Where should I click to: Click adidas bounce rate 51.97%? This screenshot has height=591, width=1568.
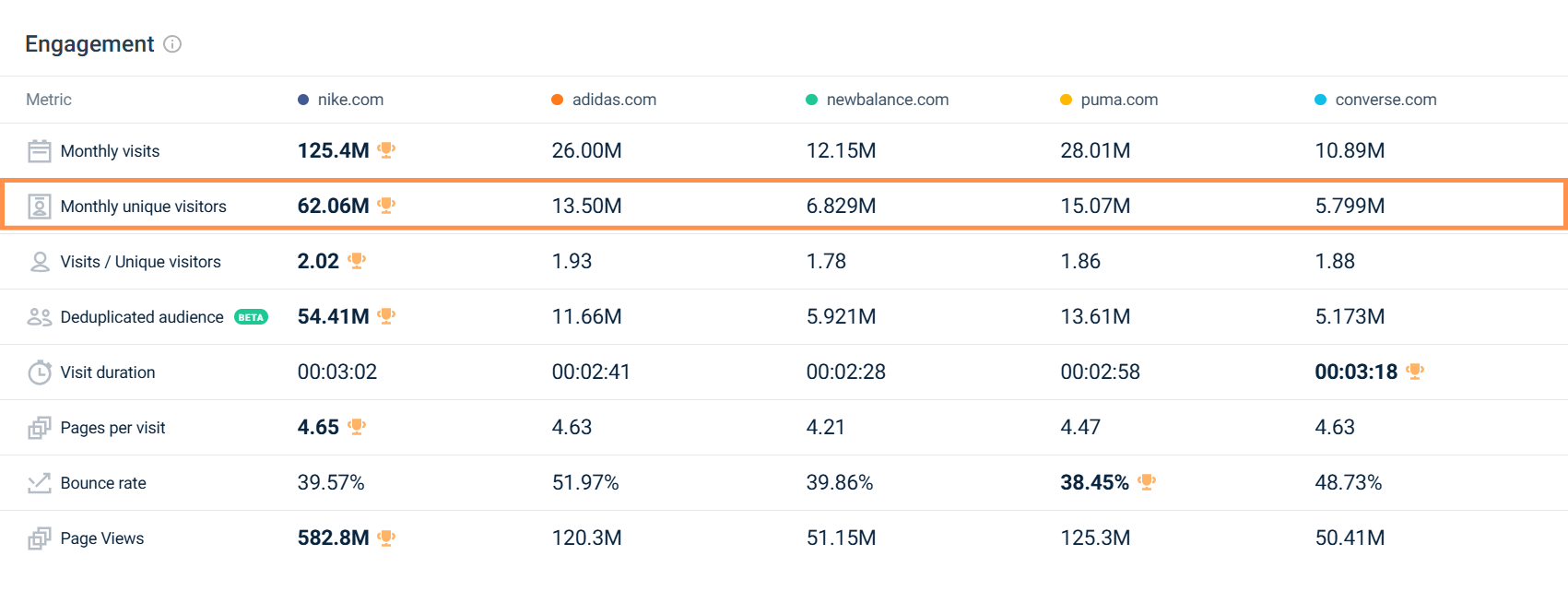[585, 482]
